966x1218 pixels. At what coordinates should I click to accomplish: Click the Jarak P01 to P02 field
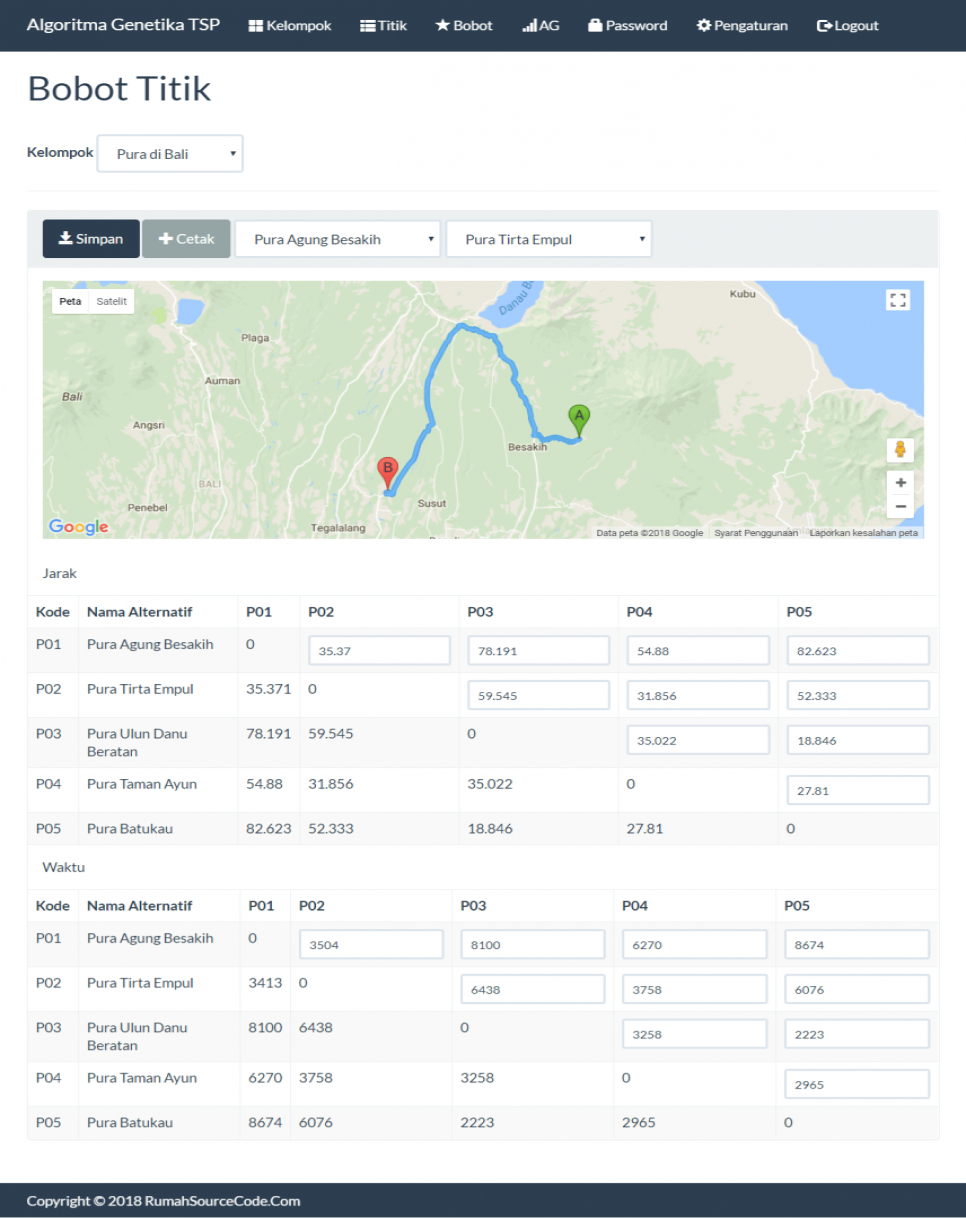[x=379, y=651]
